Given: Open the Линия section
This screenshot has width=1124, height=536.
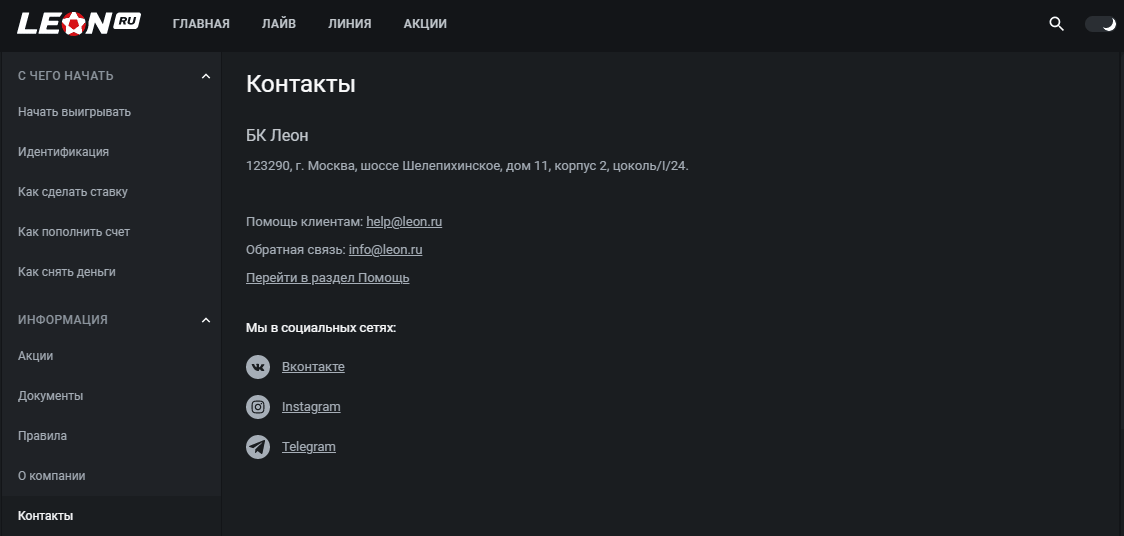Looking at the screenshot, I should [x=350, y=24].
